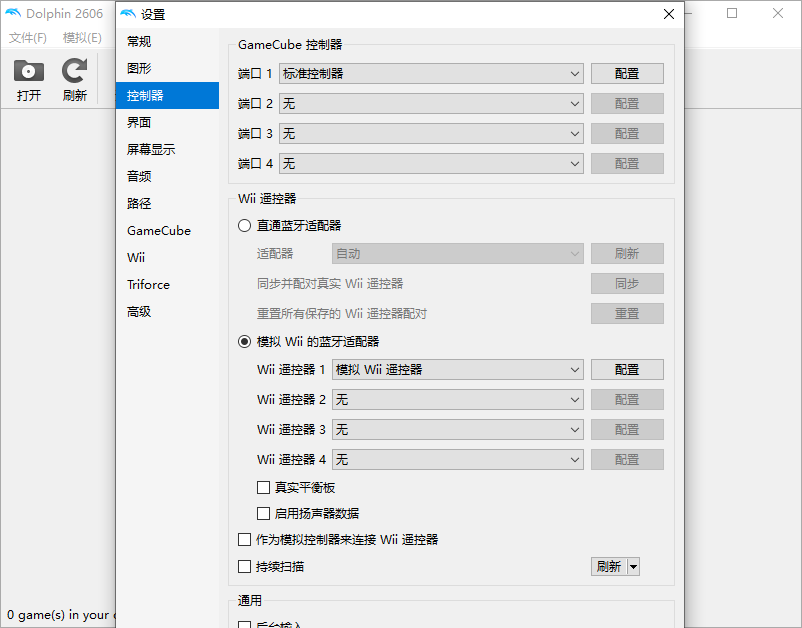Click the Refresh (刷新) toolbar icon
This screenshot has height=628, width=802.
pyautogui.click(x=75, y=80)
